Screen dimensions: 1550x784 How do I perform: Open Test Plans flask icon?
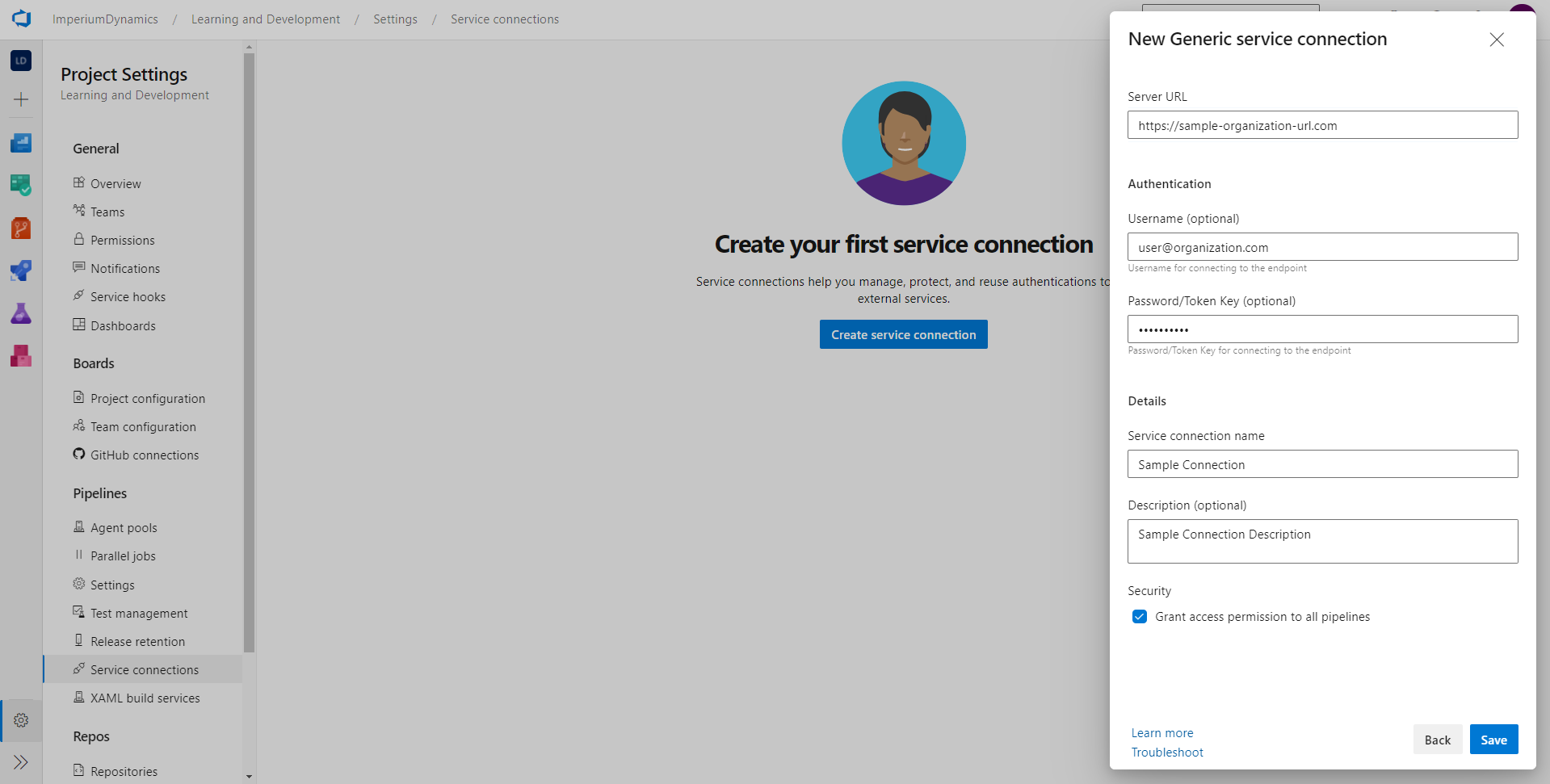click(21, 313)
